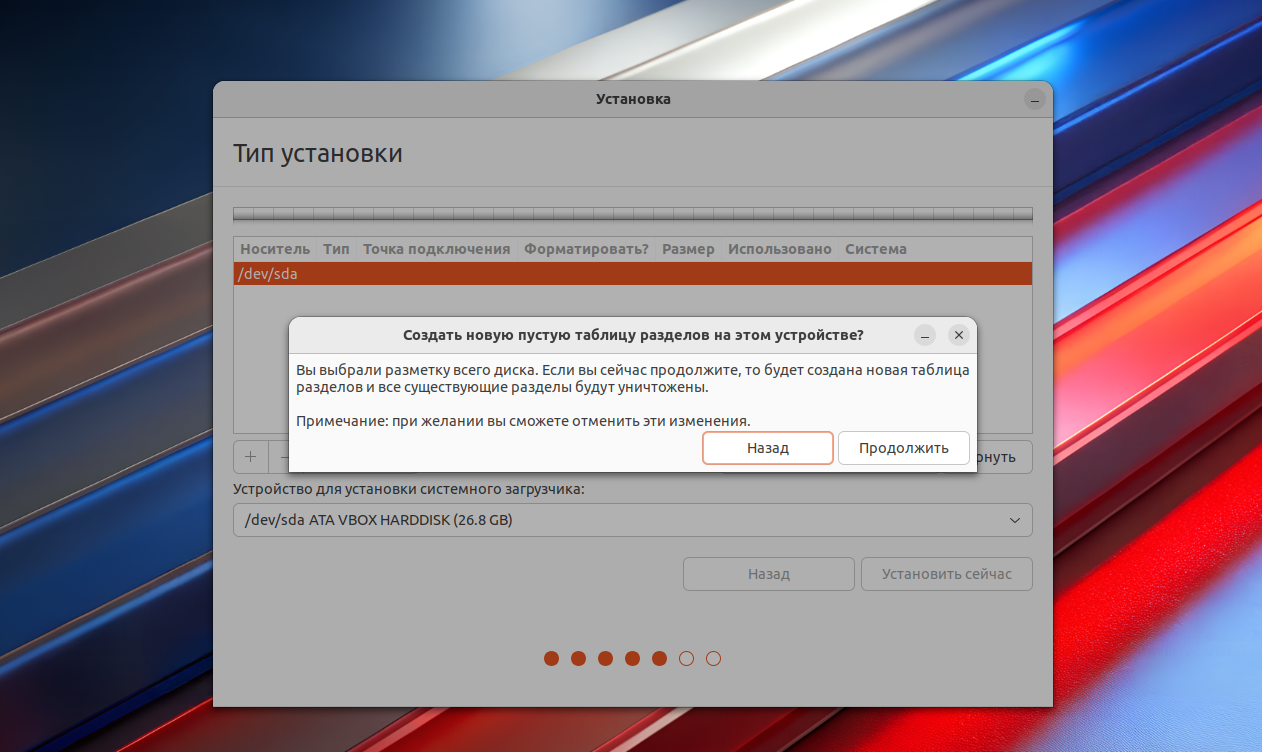Open the bootloader device /dev/sda dropdown
Viewport: 1262px width, 752px height.
(632, 520)
